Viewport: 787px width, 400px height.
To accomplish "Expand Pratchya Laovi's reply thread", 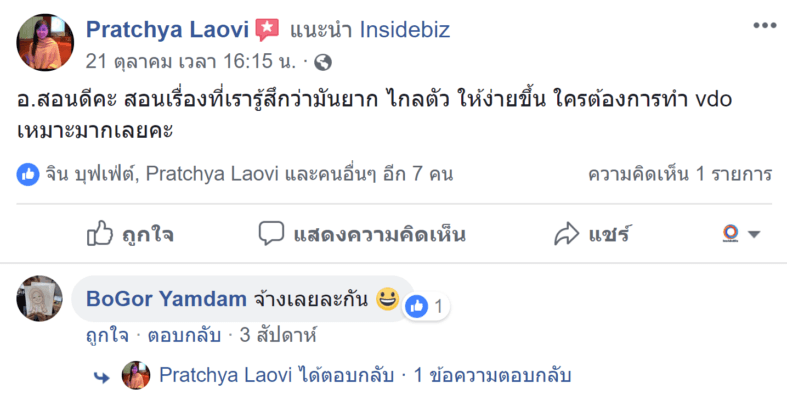I will (x=365, y=376).
